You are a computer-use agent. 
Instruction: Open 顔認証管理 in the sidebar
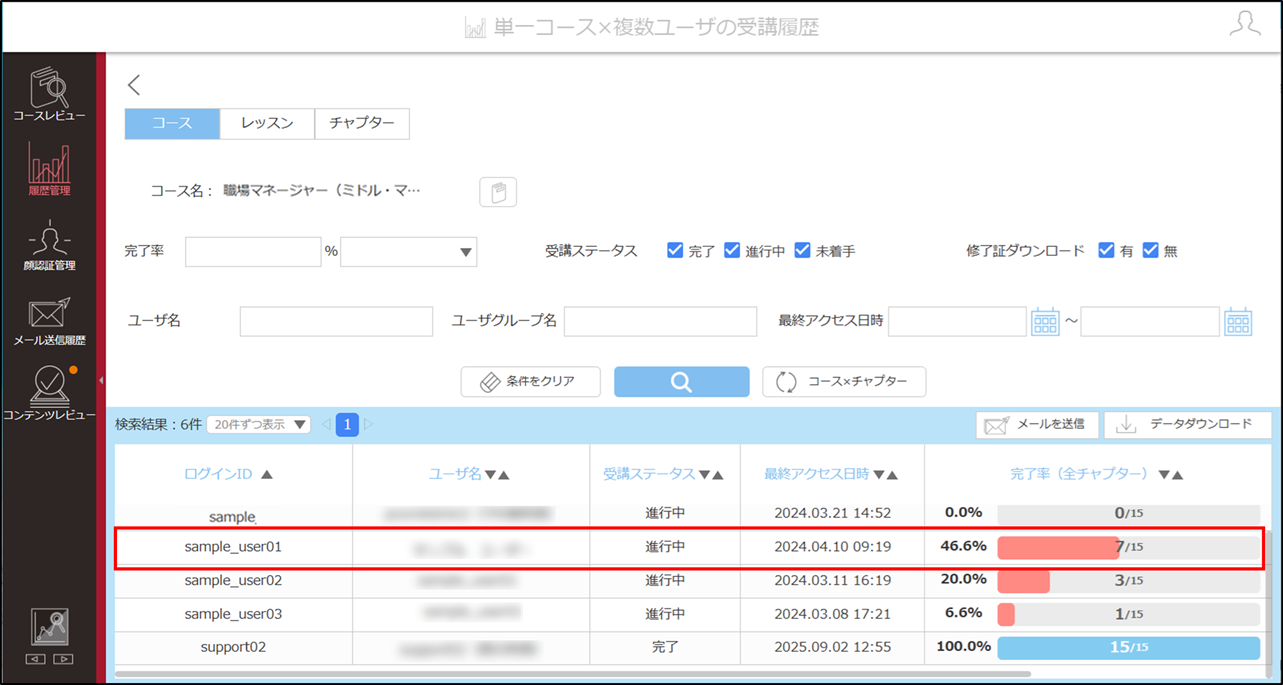click(49, 246)
